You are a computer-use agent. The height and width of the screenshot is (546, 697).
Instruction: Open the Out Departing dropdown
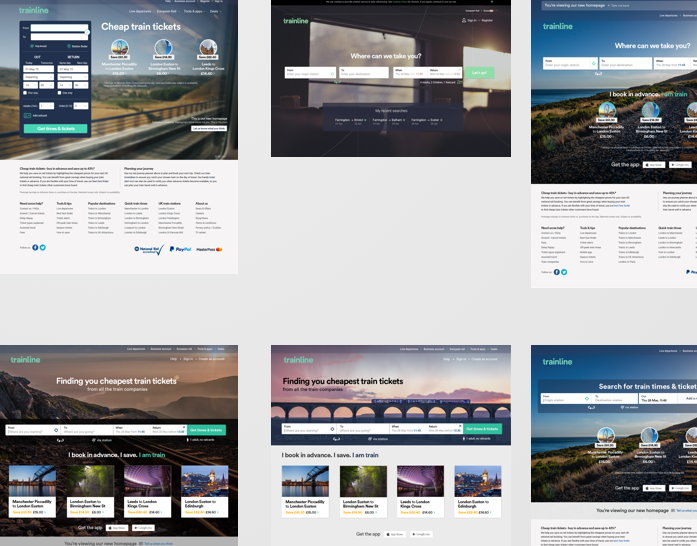(39, 77)
